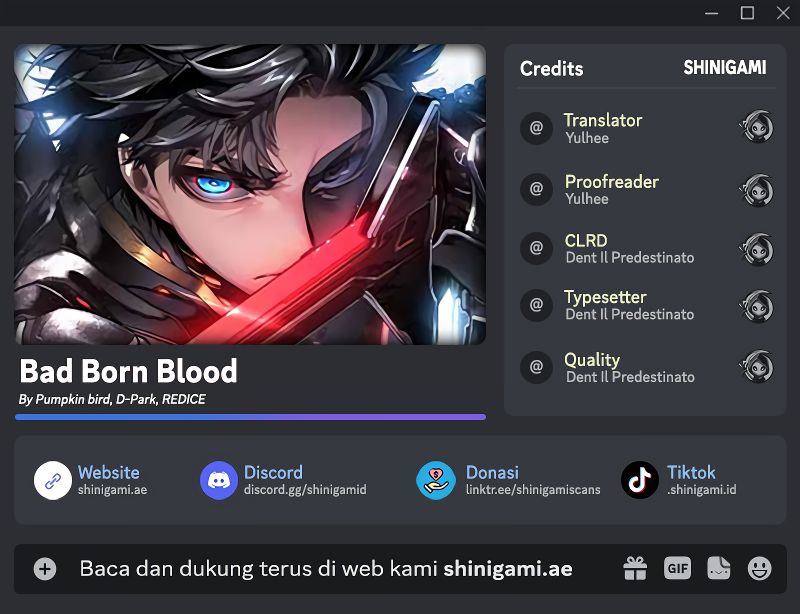Click the plus attachment icon in message bar

click(x=45, y=569)
